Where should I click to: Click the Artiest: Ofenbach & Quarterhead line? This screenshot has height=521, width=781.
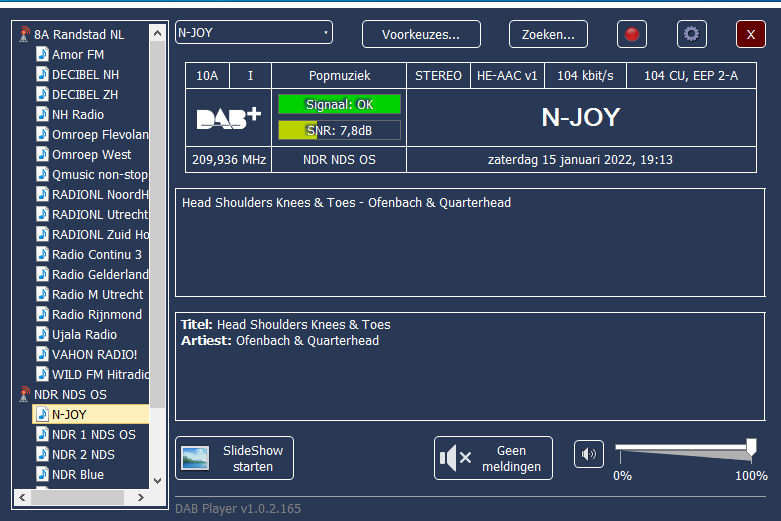280,341
